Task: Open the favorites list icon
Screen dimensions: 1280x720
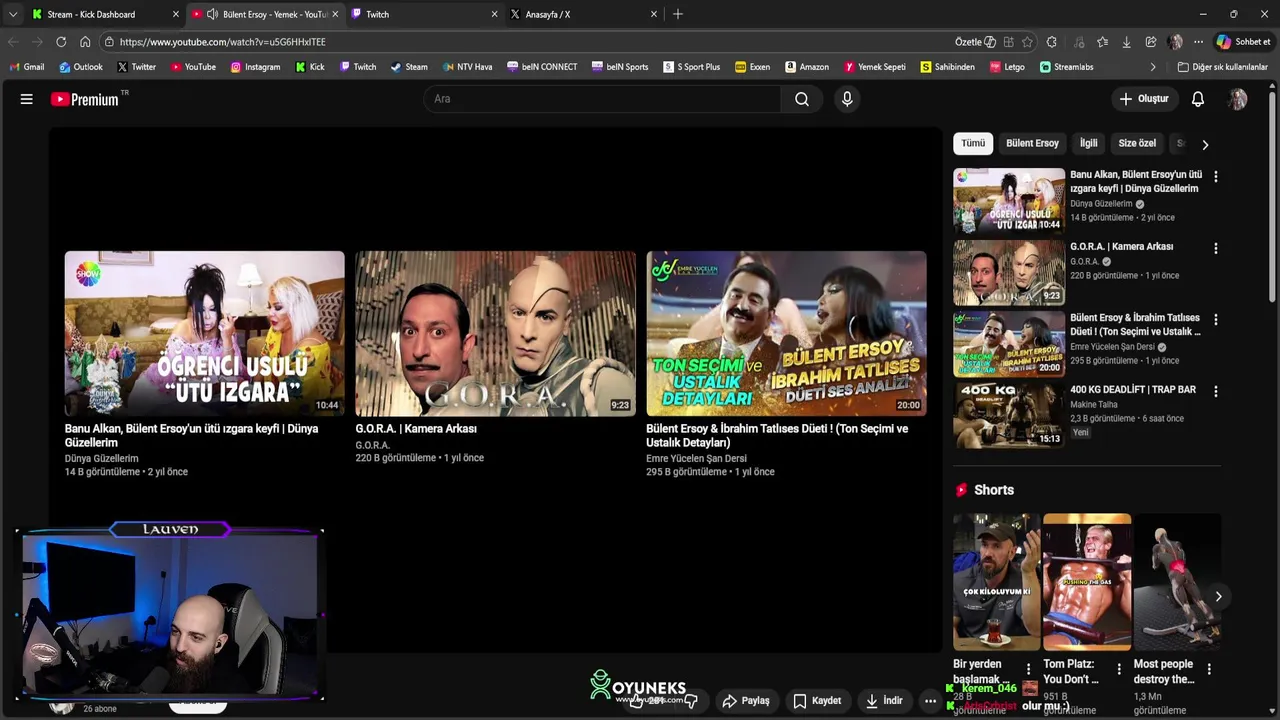Action: pyautogui.click(x=1102, y=42)
